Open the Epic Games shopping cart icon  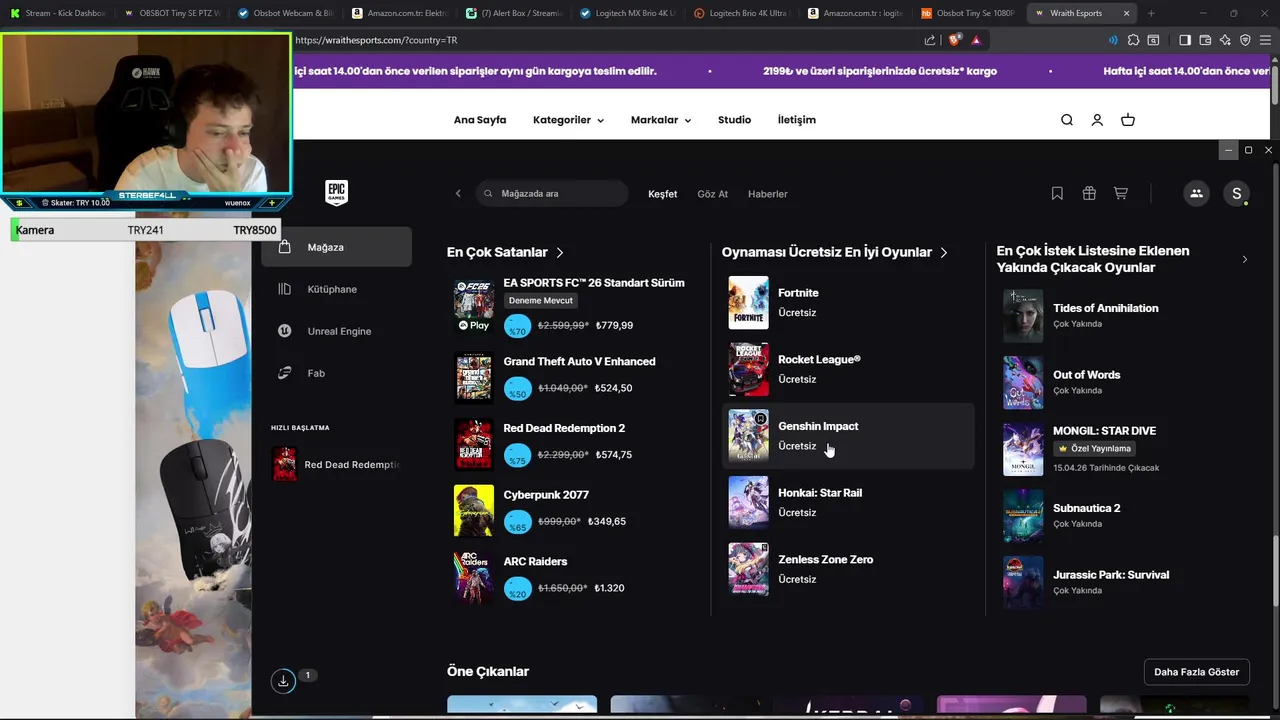pyautogui.click(x=1121, y=193)
